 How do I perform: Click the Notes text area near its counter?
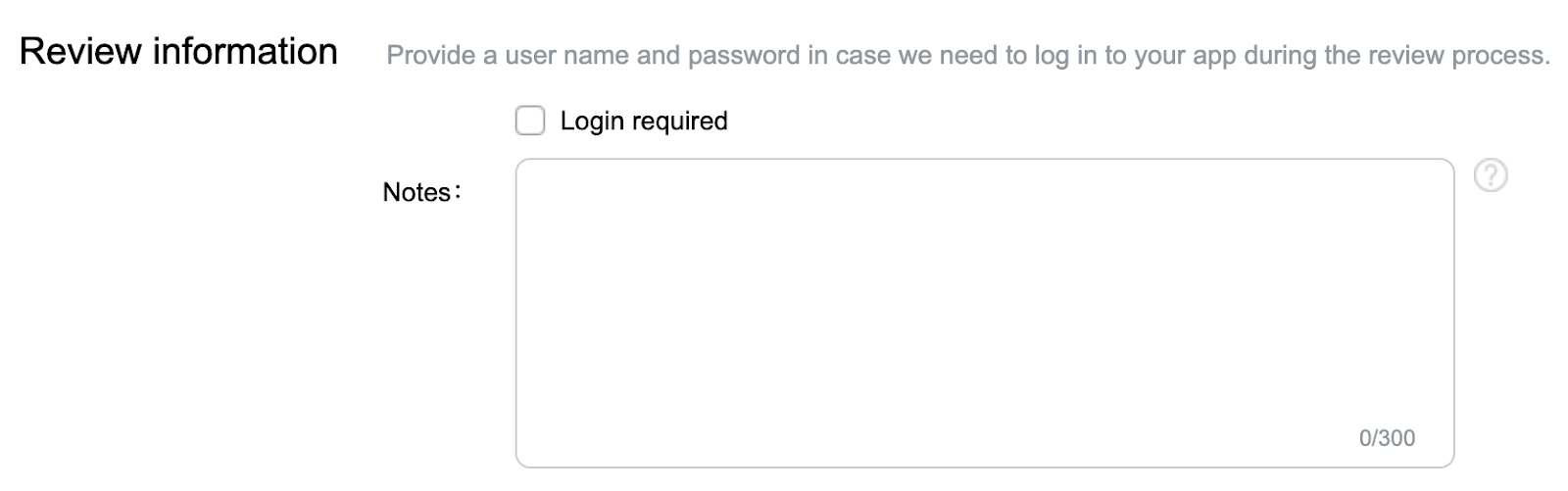click(x=1274, y=431)
